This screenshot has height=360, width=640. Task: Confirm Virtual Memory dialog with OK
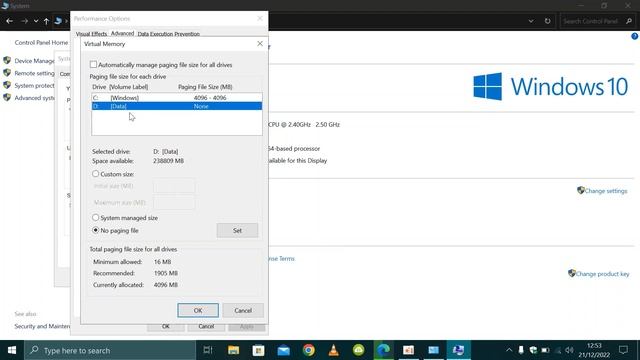[x=198, y=311]
